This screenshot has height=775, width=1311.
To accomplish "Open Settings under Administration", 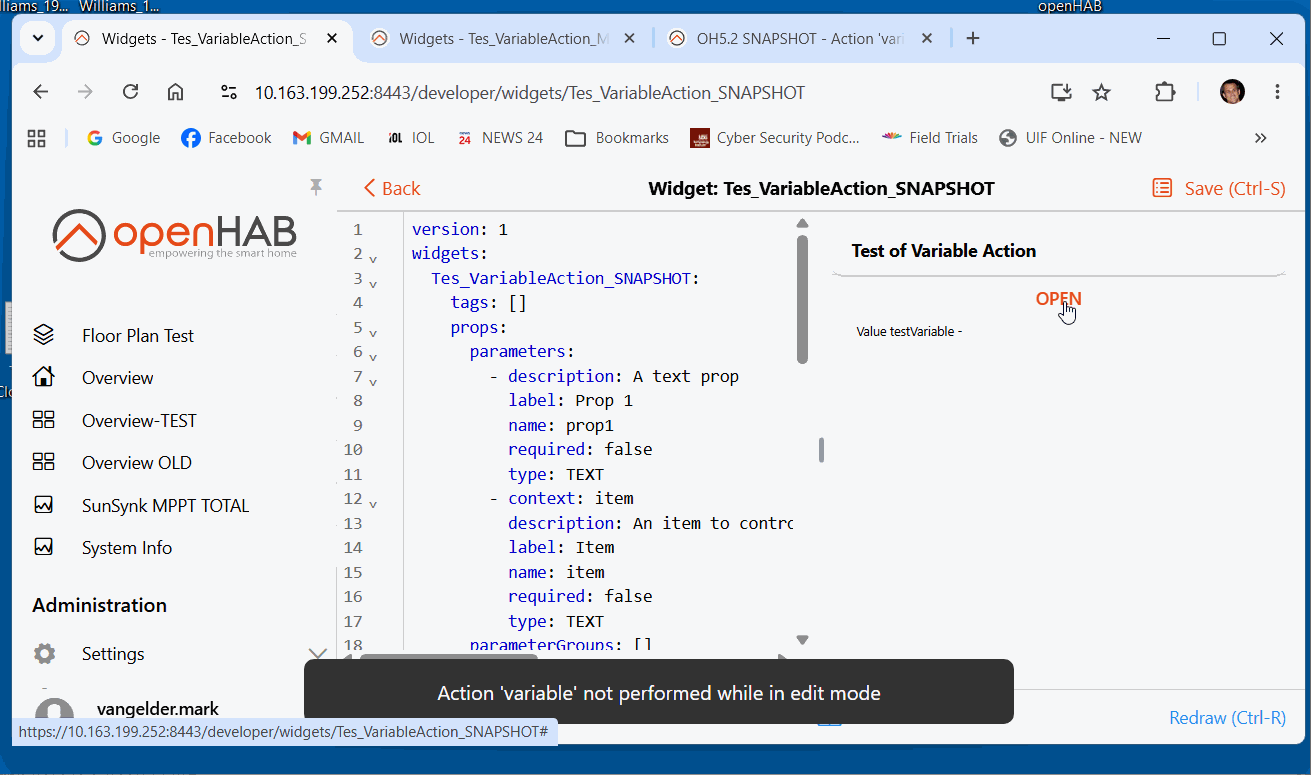I will click(113, 654).
